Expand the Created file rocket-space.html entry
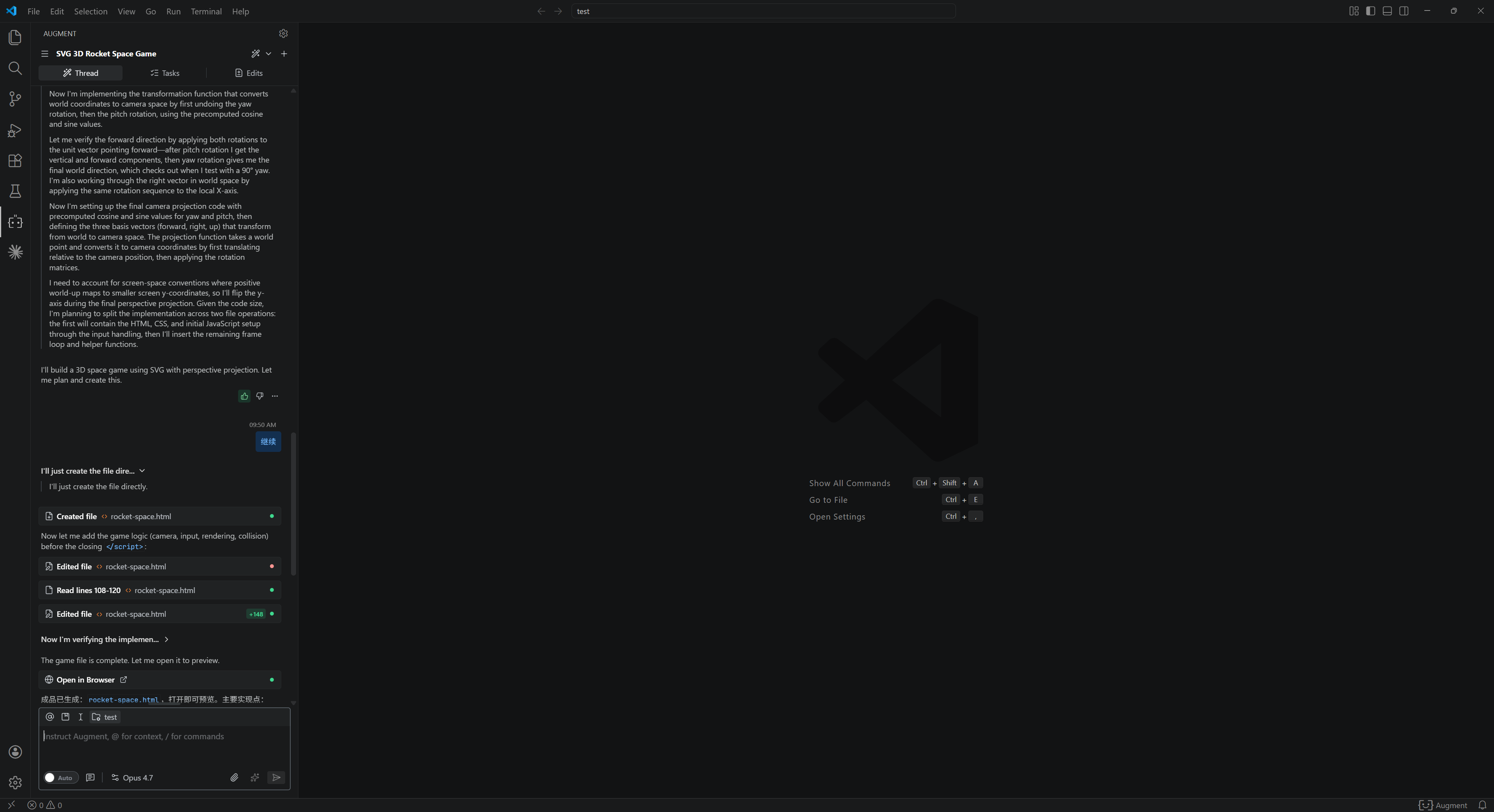The image size is (1494, 812). [160, 516]
